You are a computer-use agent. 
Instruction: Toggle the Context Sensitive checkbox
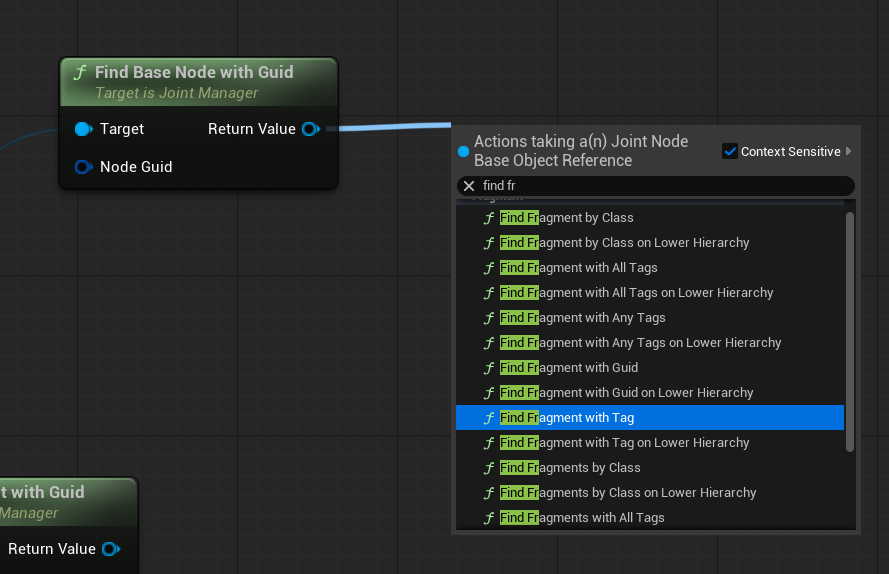coord(729,152)
